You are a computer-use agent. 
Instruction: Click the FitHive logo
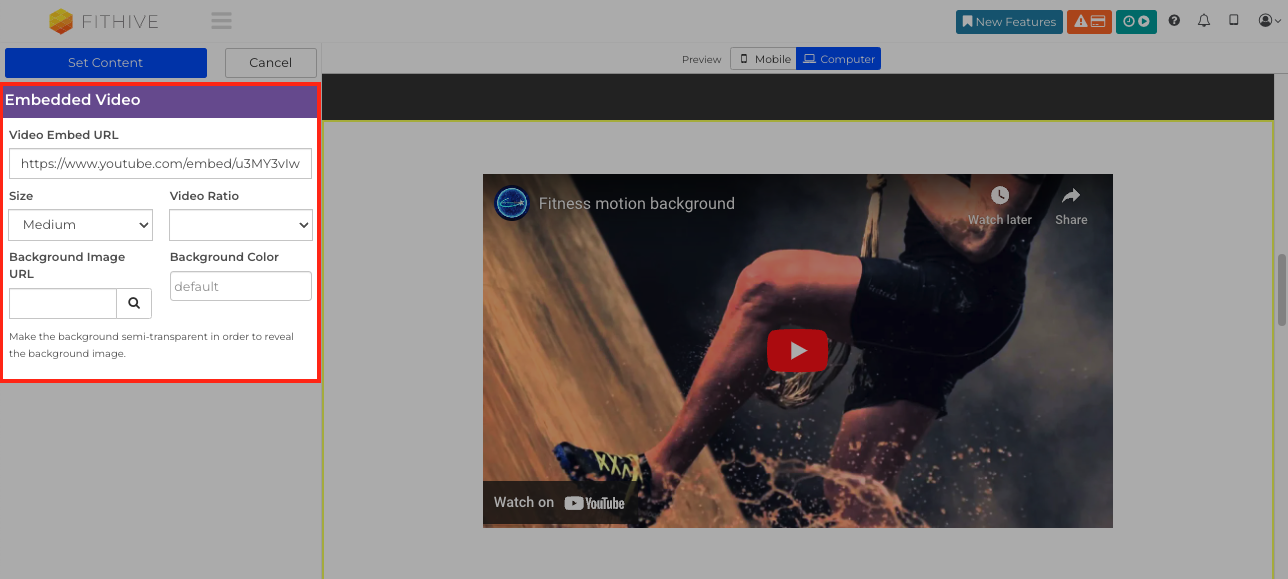[104, 21]
